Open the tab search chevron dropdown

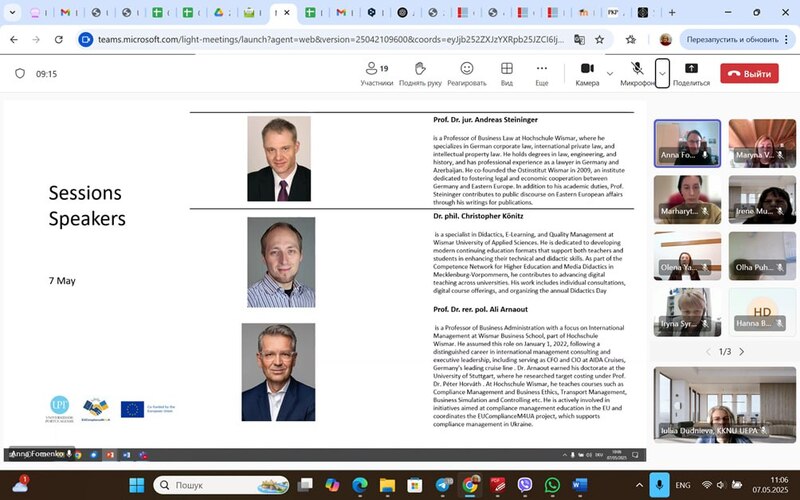coord(12,12)
